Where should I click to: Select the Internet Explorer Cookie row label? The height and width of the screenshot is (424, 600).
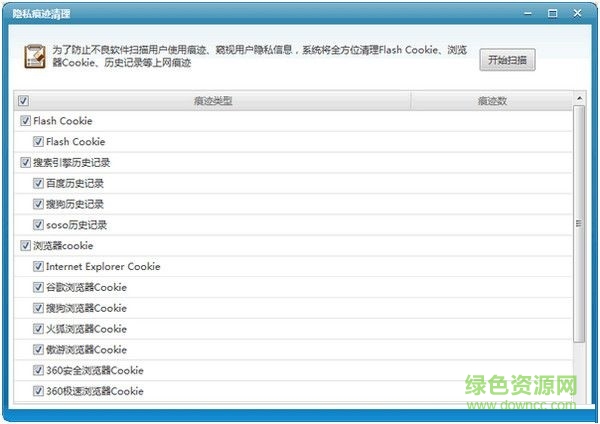103,266
